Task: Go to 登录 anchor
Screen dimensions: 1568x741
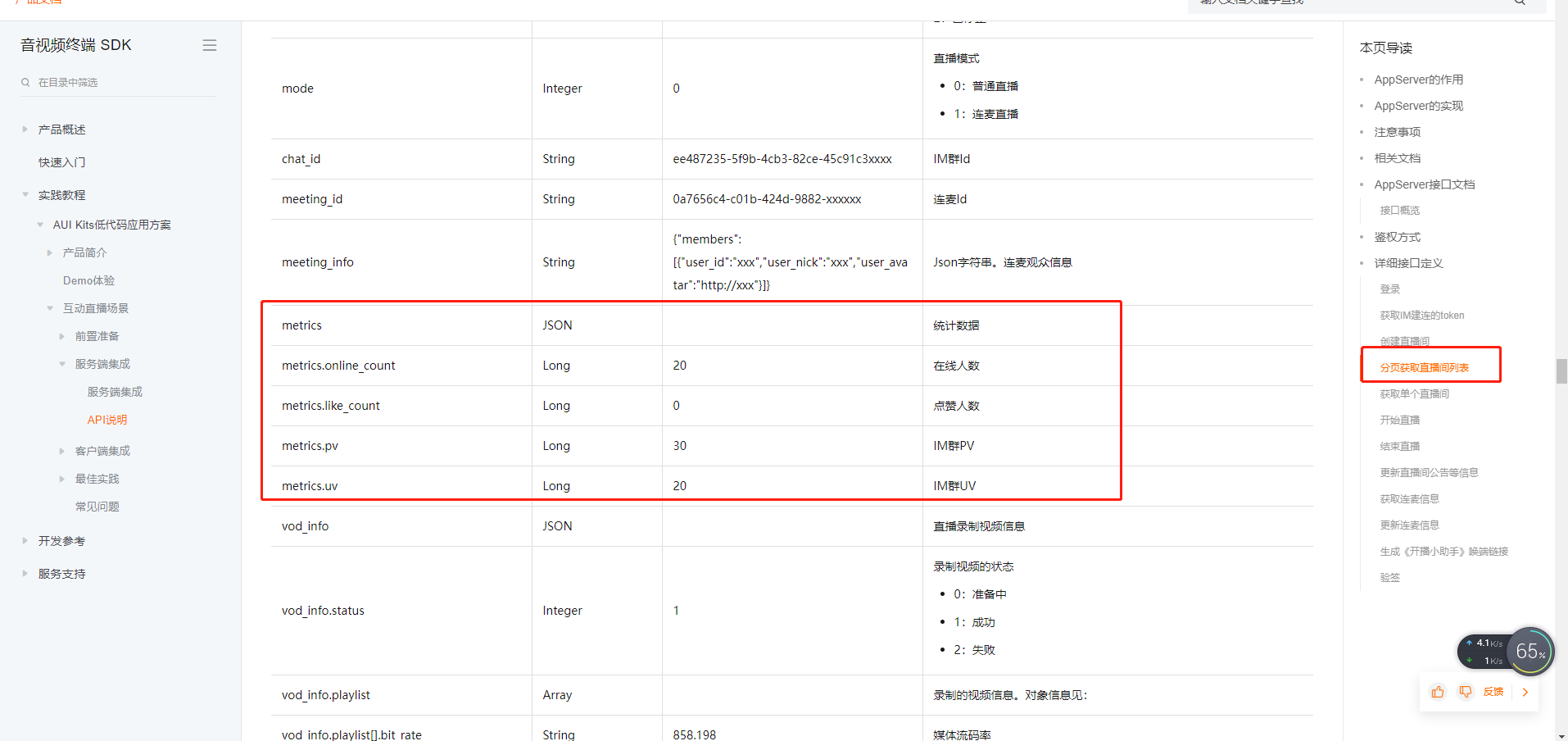Action: coord(1389,289)
